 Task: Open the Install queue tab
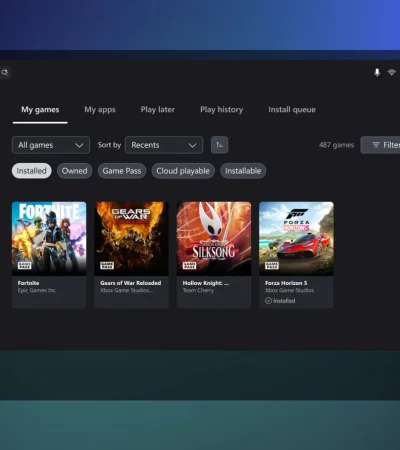[x=292, y=110]
